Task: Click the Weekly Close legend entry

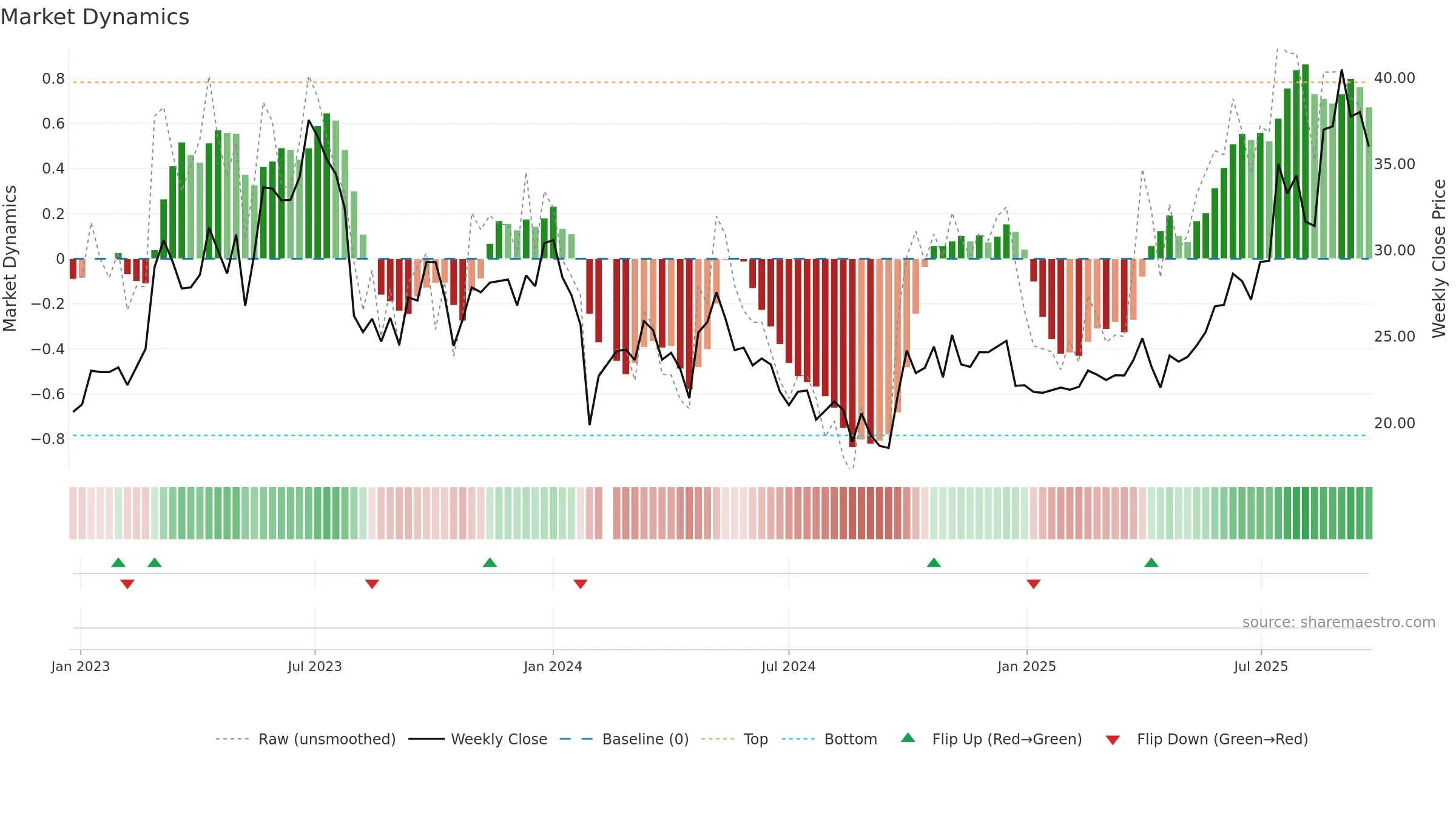Action: pos(478,739)
